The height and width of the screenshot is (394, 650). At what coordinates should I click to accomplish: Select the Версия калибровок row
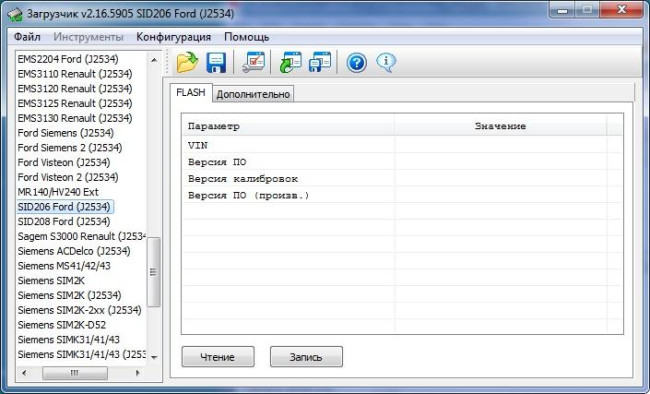(402, 179)
